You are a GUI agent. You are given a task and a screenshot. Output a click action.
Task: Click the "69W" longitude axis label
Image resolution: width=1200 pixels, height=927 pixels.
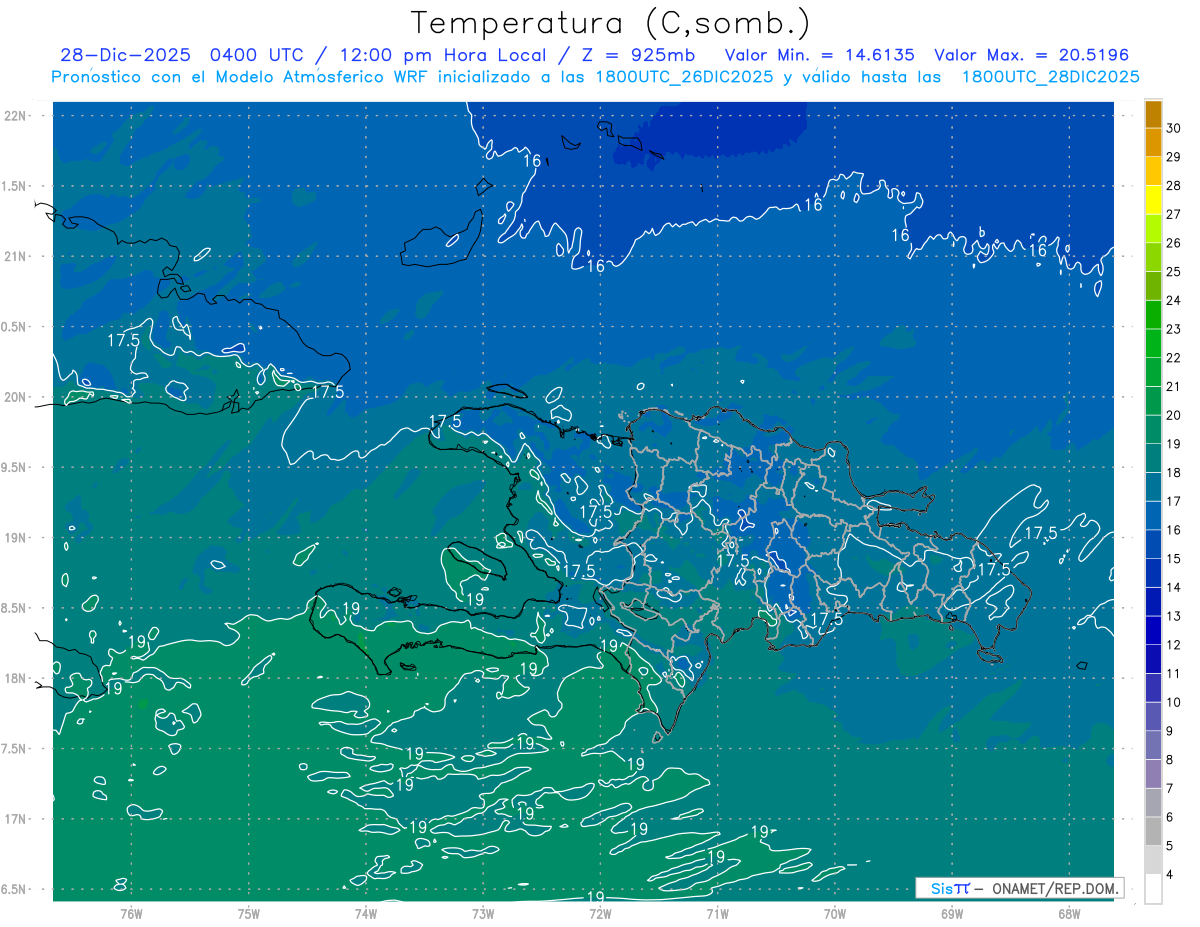click(952, 914)
